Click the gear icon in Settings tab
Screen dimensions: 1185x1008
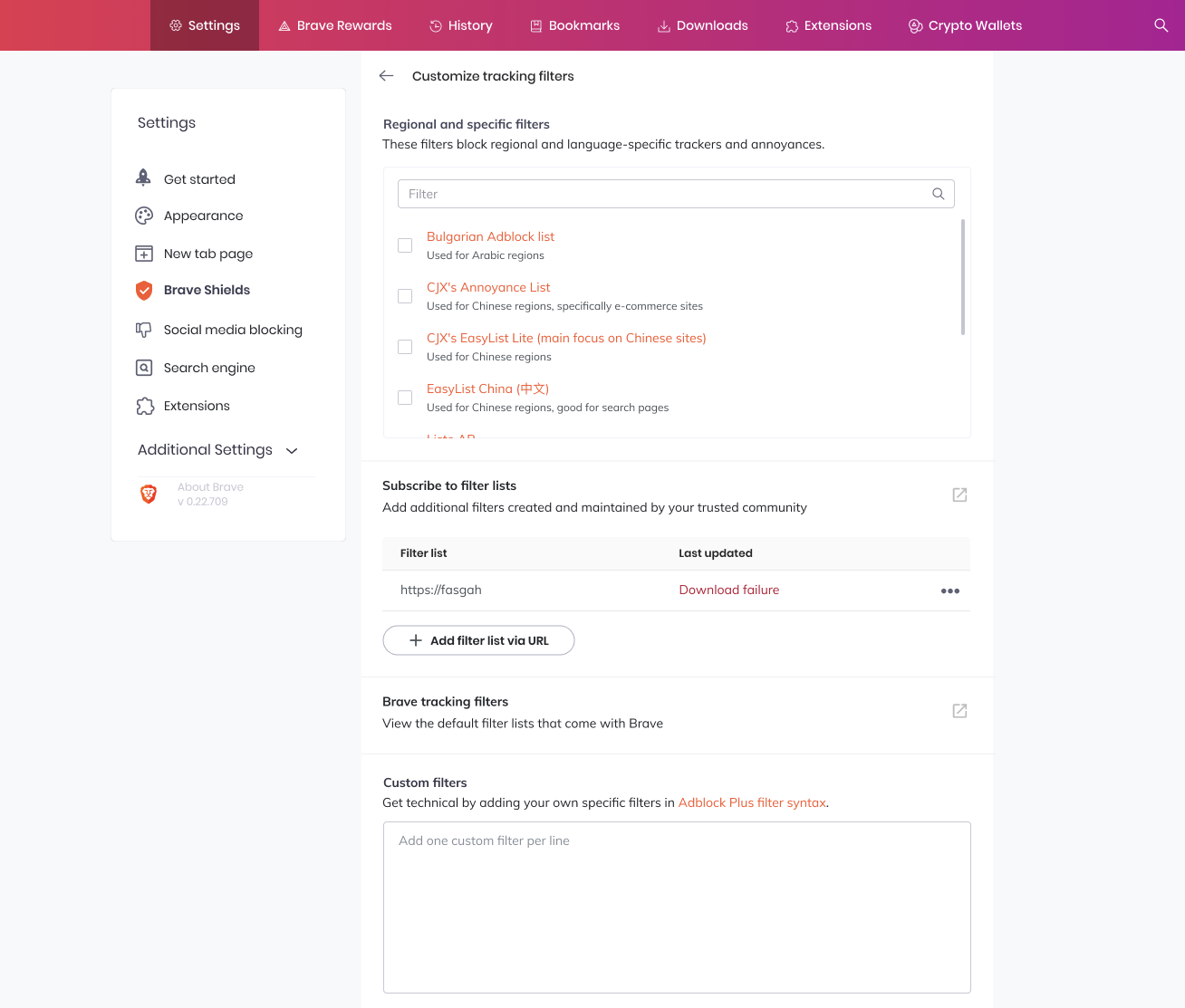click(x=176, y=25)
